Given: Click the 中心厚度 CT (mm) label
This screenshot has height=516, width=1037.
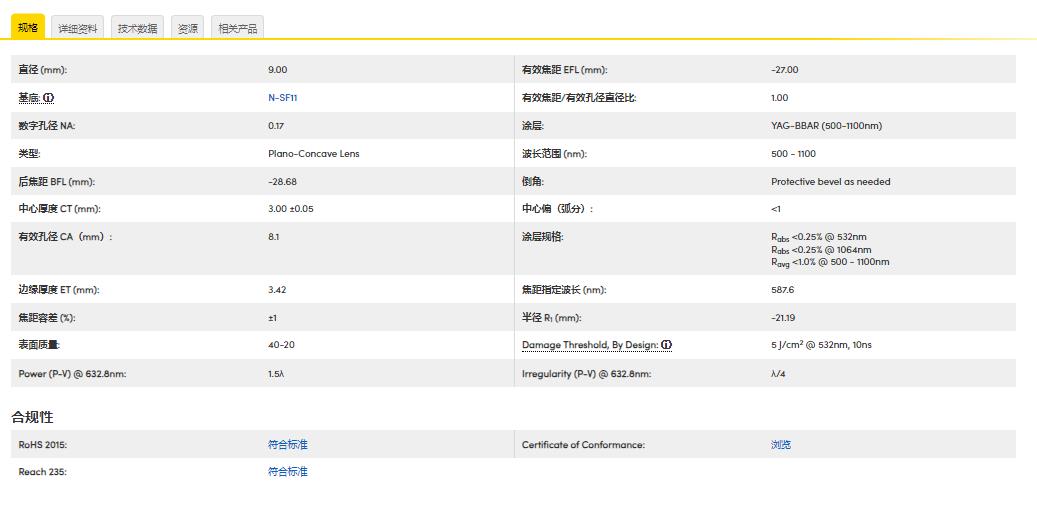Looking at the screenshot, I should click(x=60, y=209).
